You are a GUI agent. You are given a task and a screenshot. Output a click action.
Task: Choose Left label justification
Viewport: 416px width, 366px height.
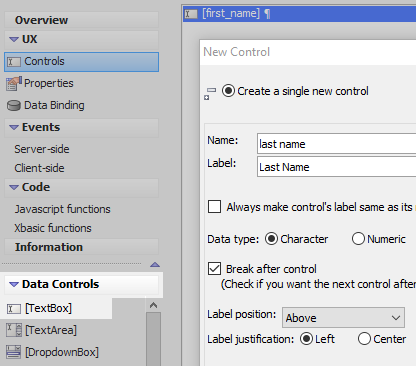click(306, 339)
